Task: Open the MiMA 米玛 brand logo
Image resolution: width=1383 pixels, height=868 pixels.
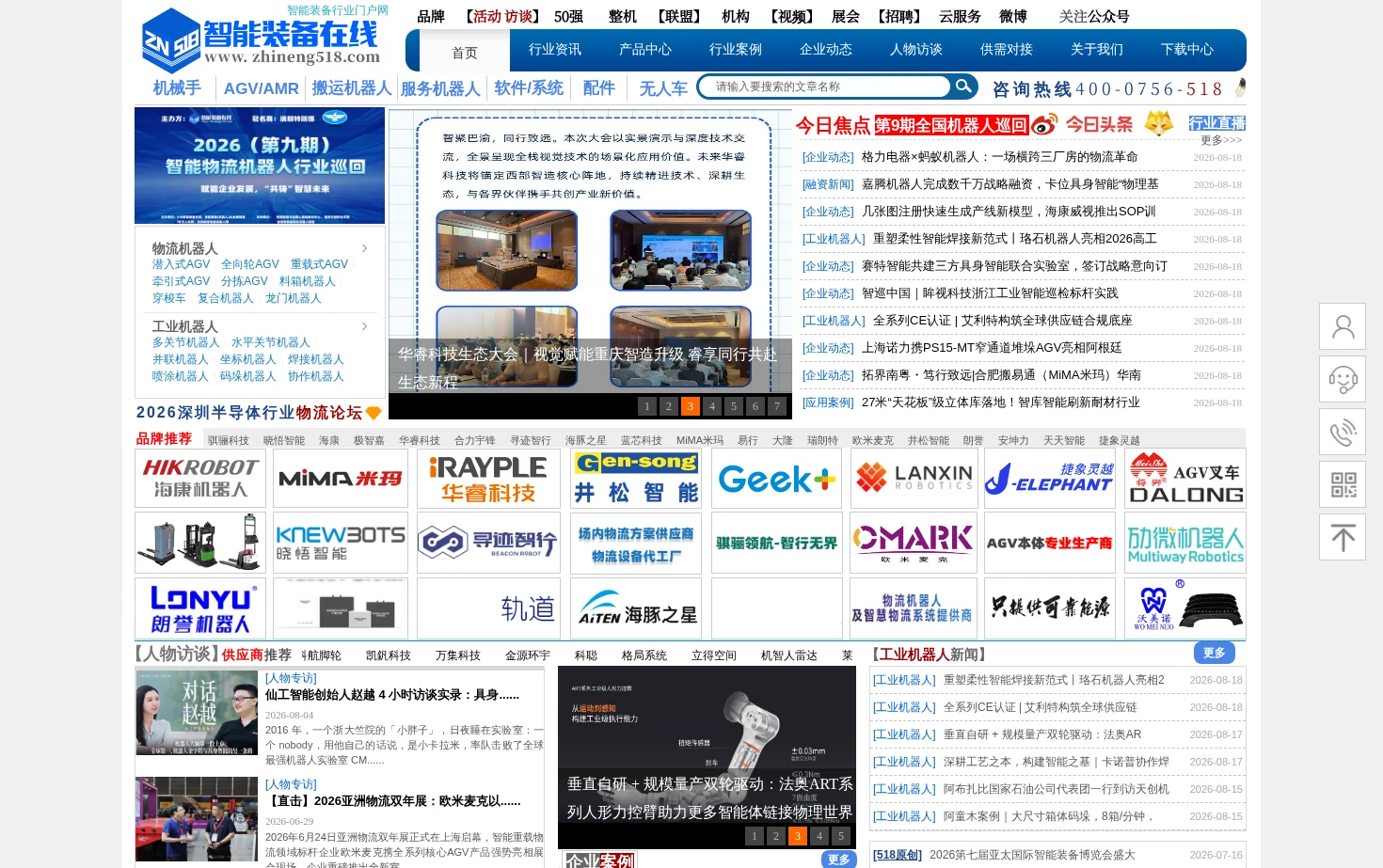Action: pos(341,478)
